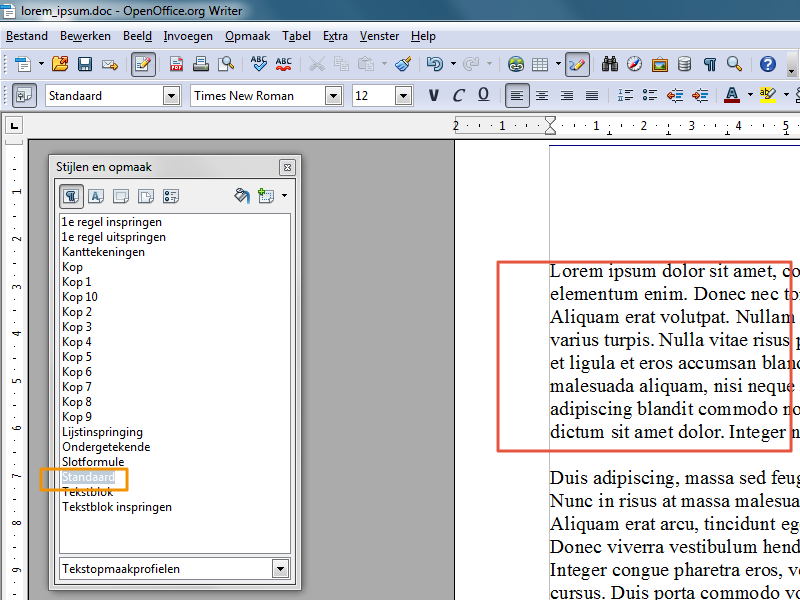Screen dimensions: 800x600
Task: Show Paragraph Styles in Stijlen panel
Action: [71, 196]
